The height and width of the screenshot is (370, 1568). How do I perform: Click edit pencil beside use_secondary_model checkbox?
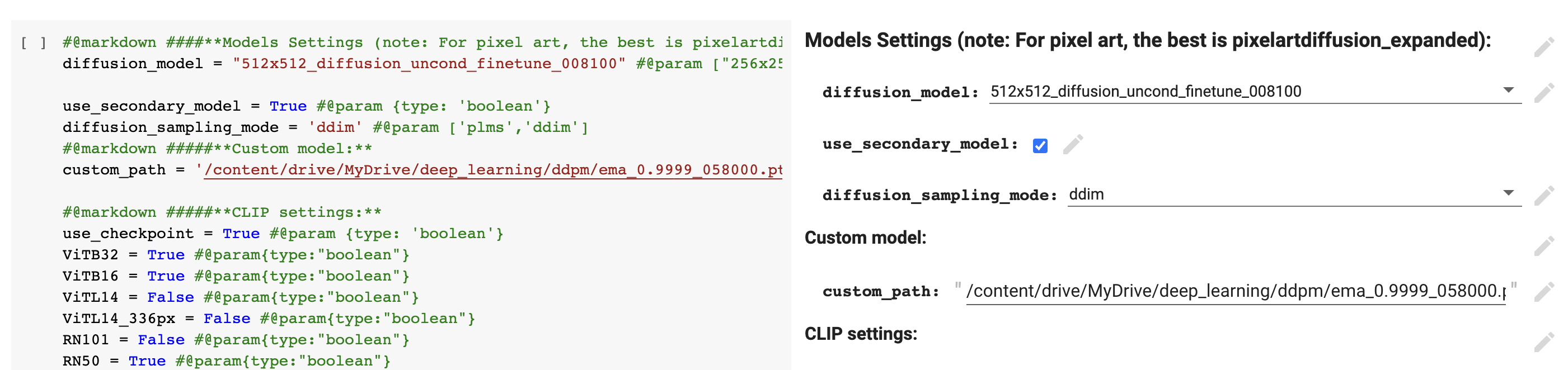1073,145
